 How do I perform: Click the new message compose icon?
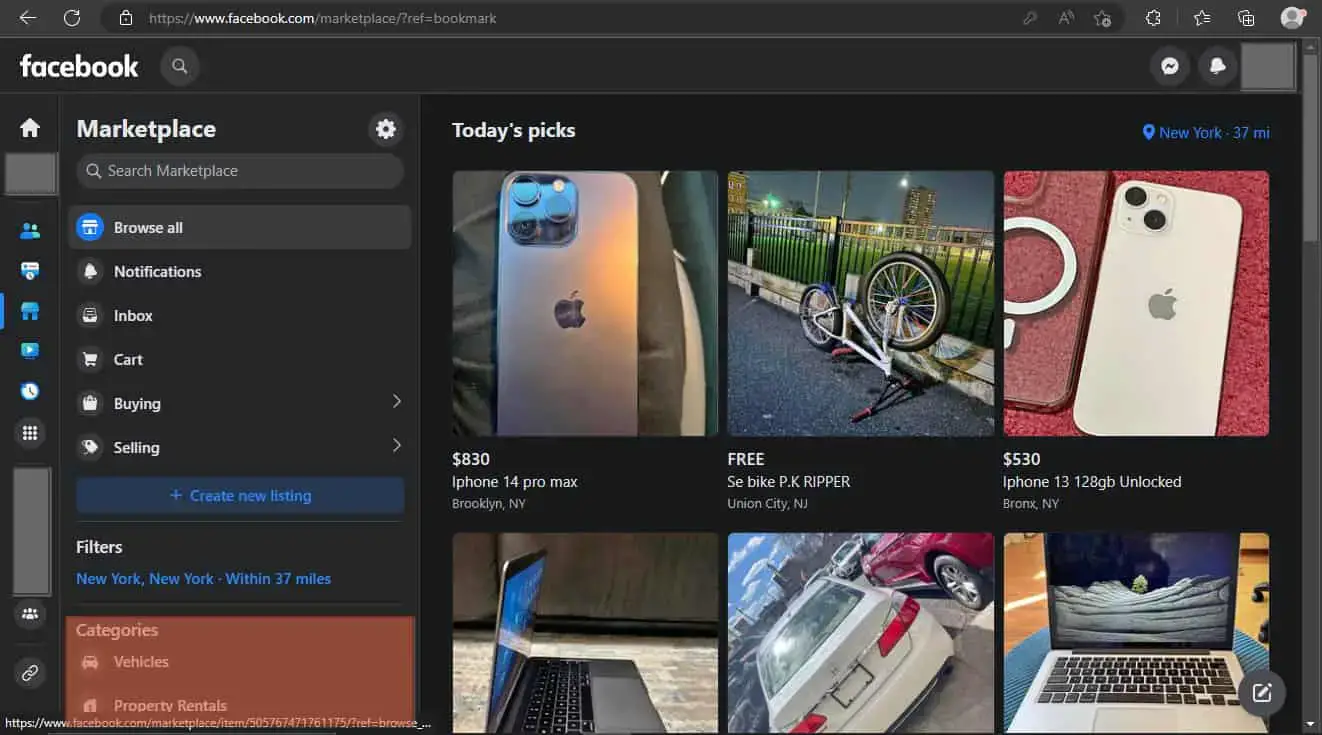(1262, 692)
